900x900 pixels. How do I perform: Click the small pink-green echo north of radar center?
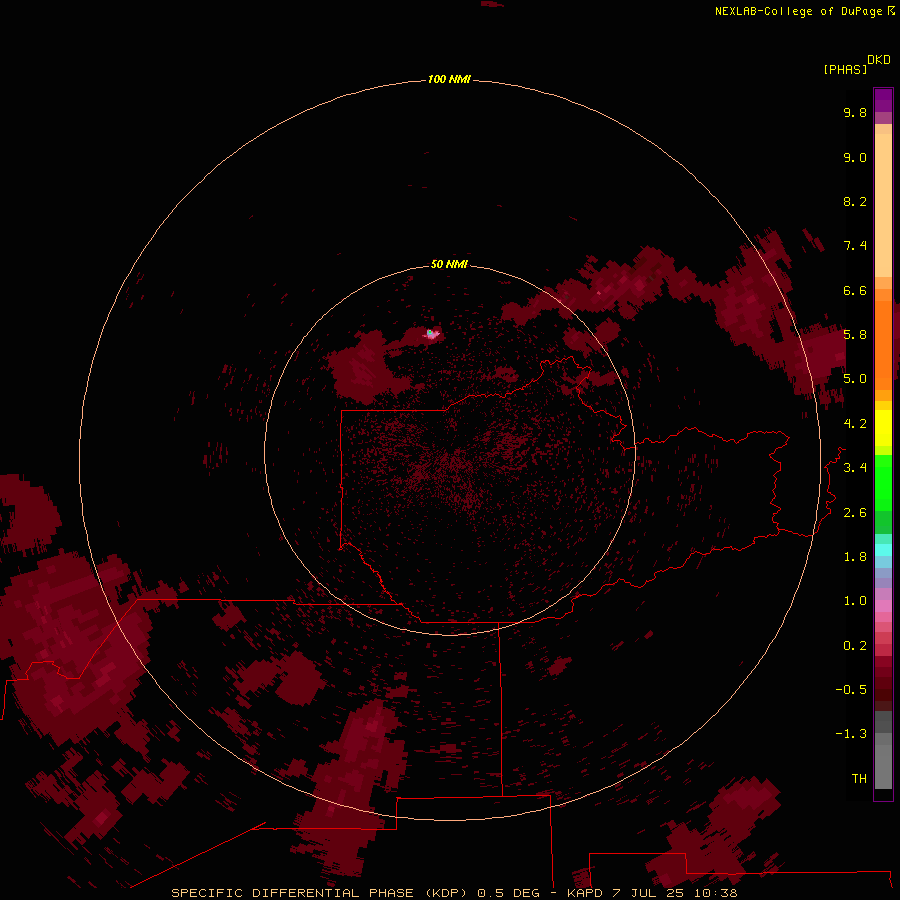tap(432, 333)
